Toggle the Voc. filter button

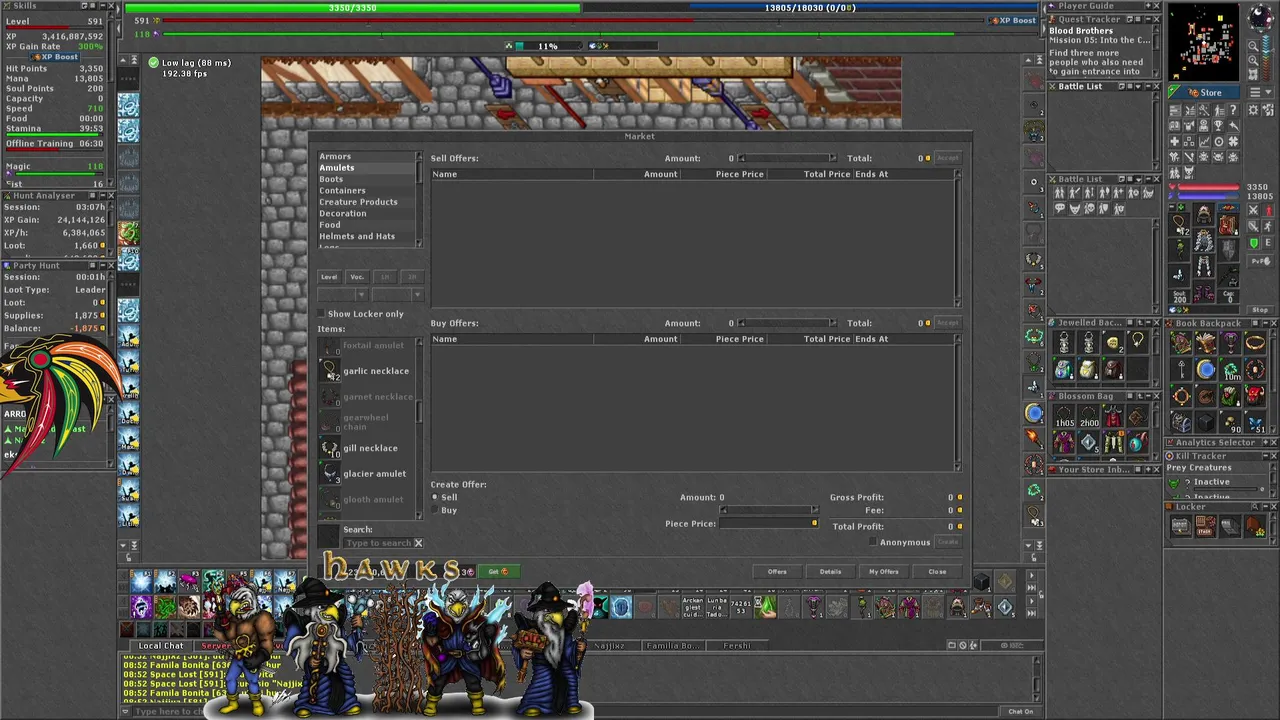(x=357, y=277)
